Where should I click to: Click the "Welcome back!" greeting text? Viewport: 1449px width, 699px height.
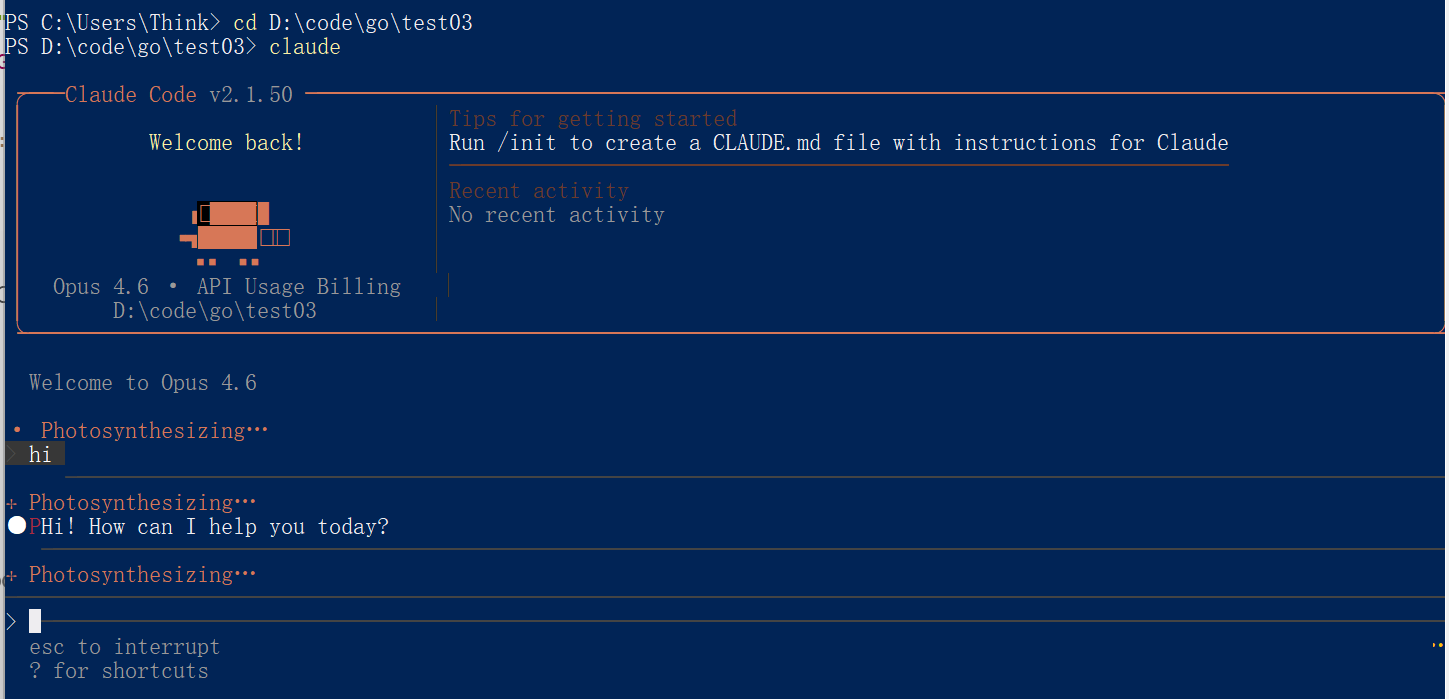[226, 143]
